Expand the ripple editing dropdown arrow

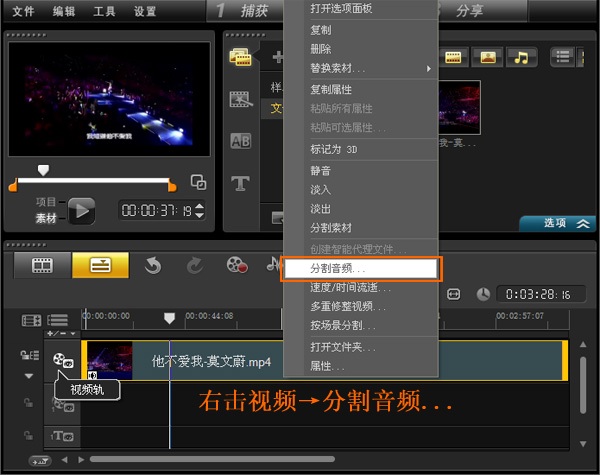[x=29, y=376]
